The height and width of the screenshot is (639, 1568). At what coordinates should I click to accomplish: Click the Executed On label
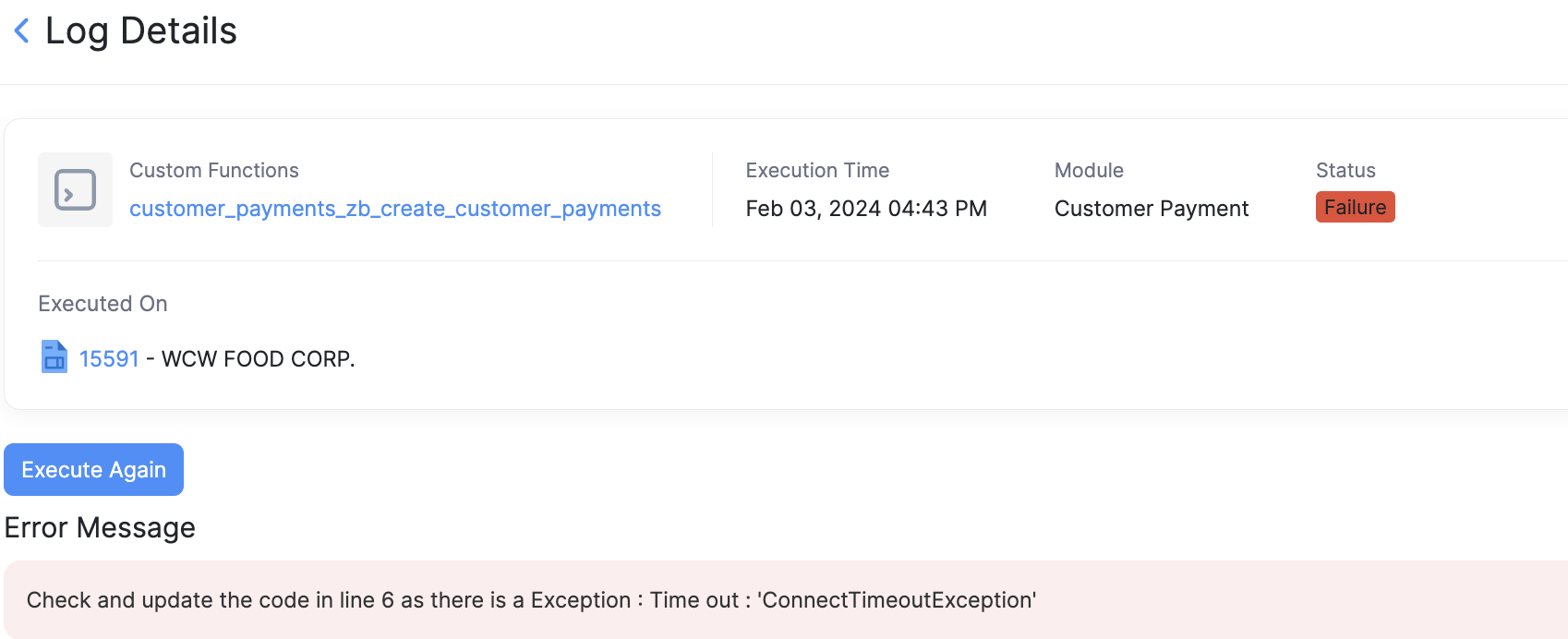(103, 304)
